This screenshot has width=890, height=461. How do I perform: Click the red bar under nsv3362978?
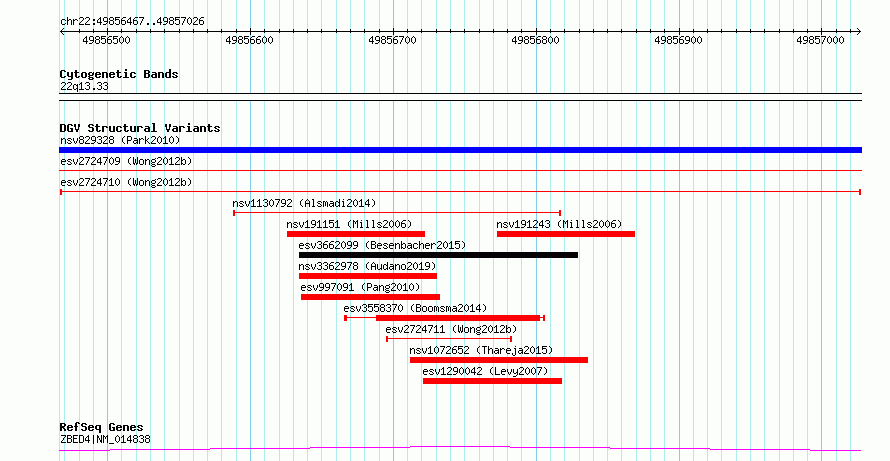(x=368, y=276)
